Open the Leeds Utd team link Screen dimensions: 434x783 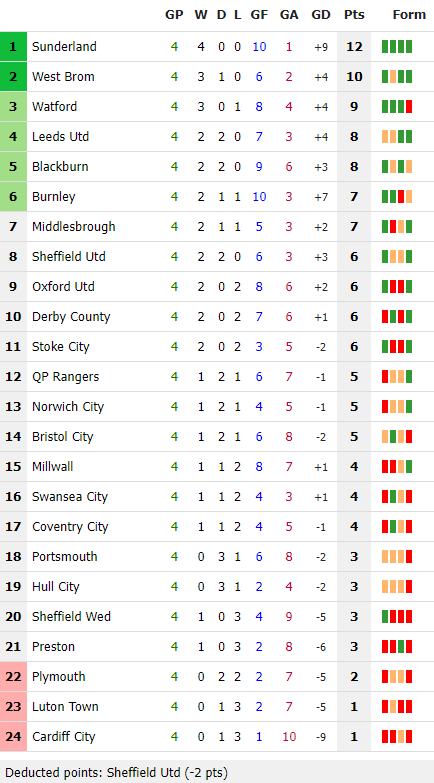click(x=60, y=137)
